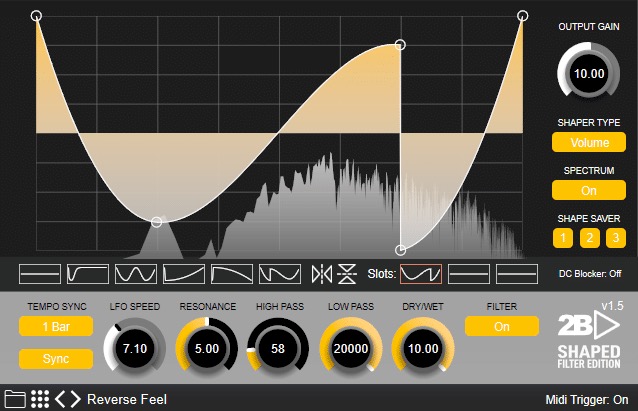Toggle the Sync mode button
This screenshot has width=638, height=411.
[x=56, y=359]
